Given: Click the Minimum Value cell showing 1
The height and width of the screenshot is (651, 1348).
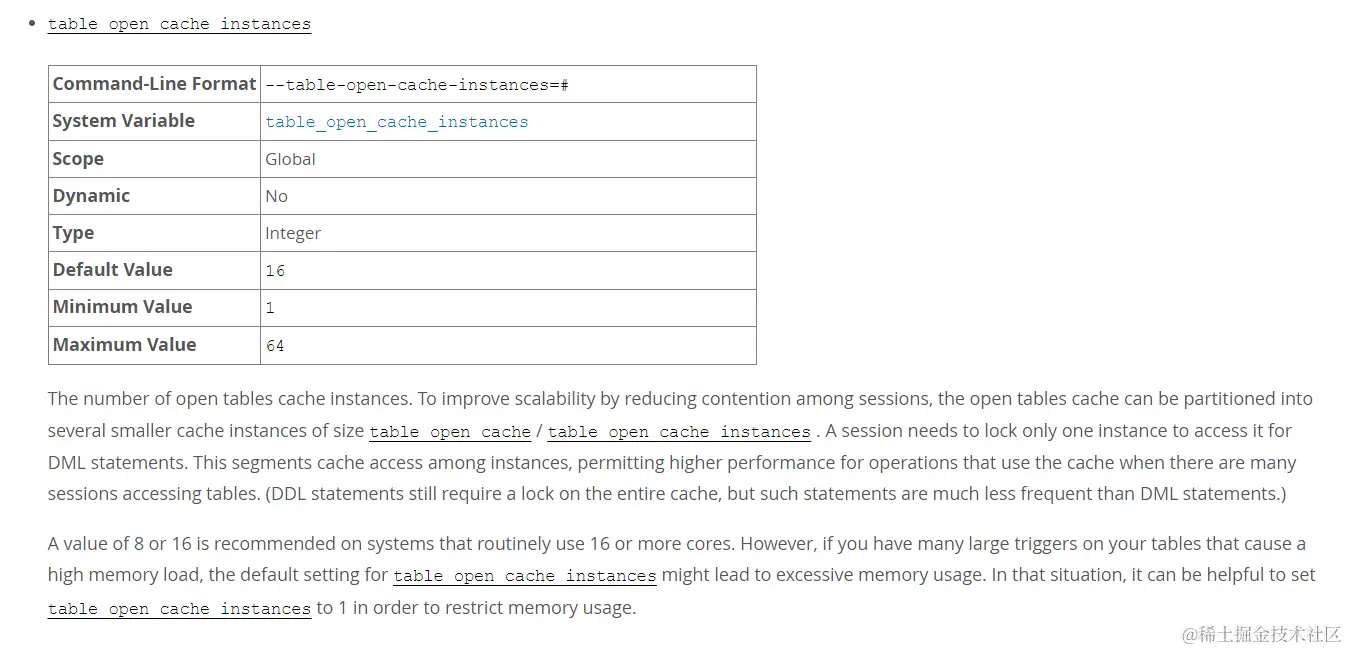Looking at the screenshot, I should point(508,308).
